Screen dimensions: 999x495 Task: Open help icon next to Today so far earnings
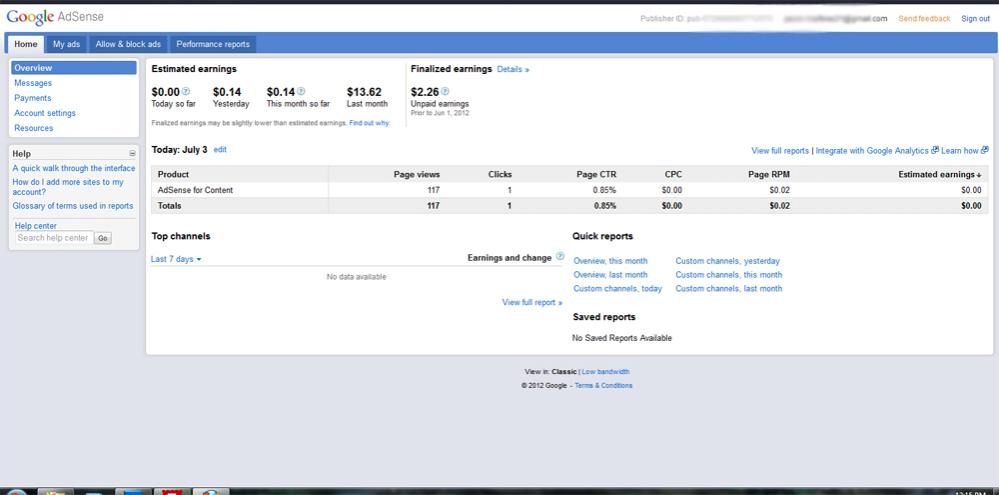coord(186,92)
